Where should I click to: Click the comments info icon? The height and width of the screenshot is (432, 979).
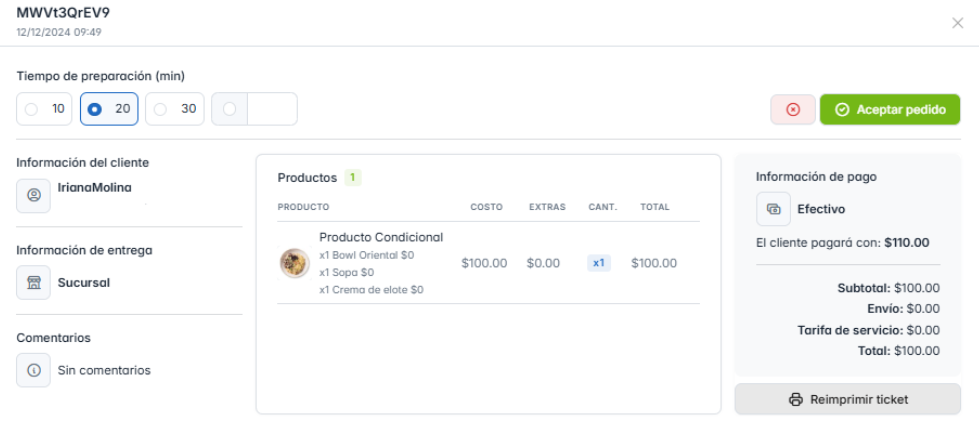point(33,370)
